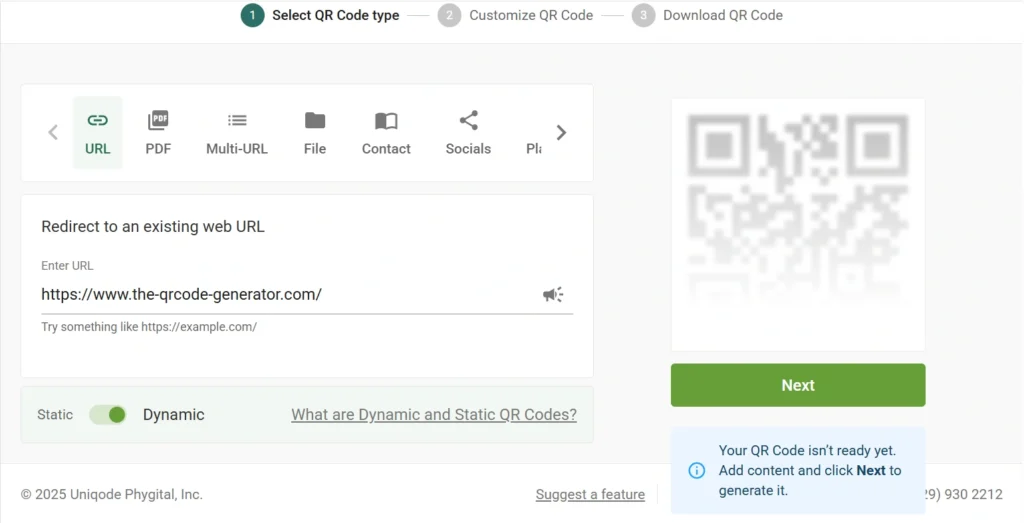This screenshot has width=1024, height=523.
Task: Click the megaphone icon in URL field
Action: click(x=553, y=294)
